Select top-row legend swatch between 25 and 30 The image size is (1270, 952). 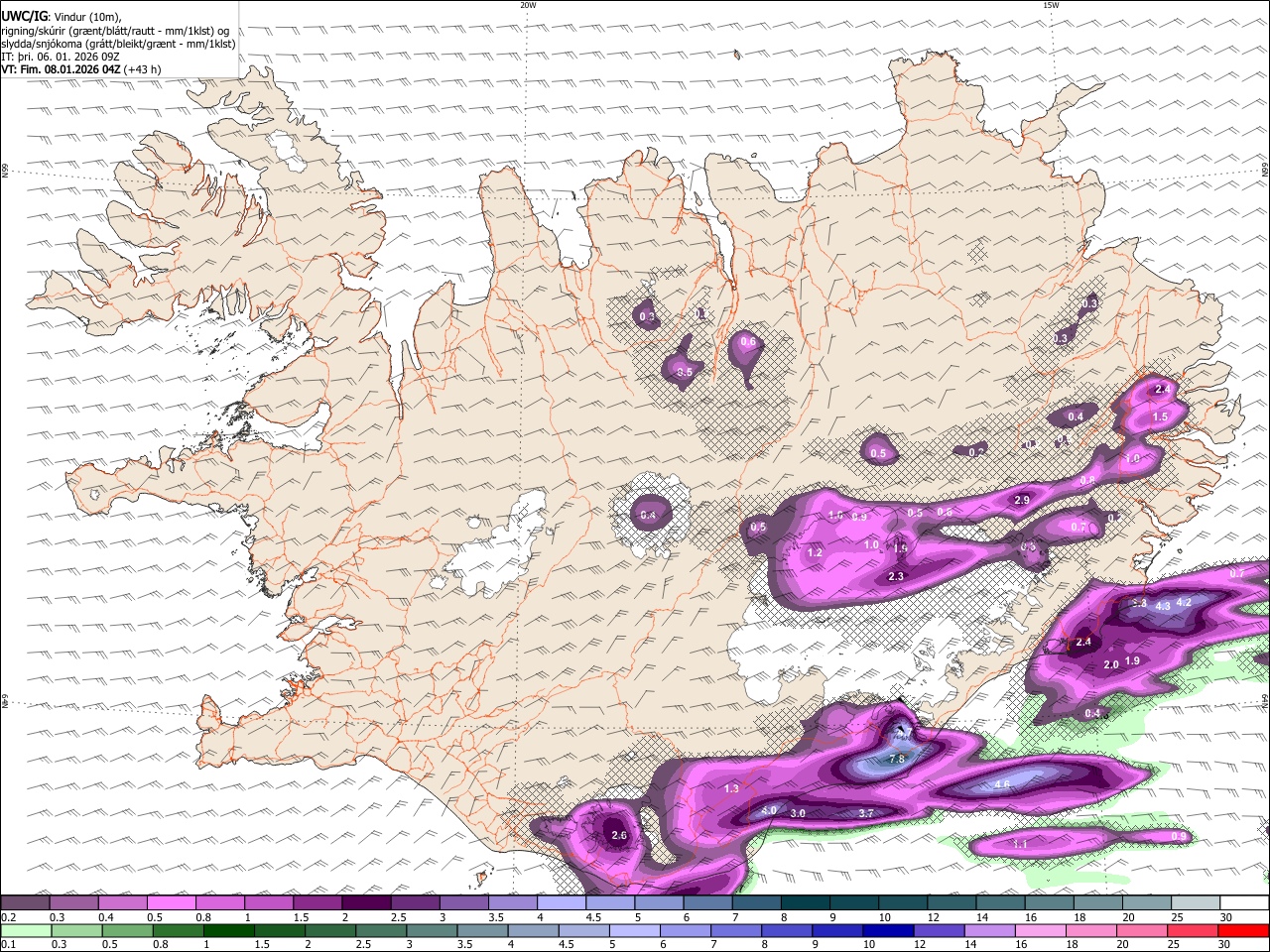click(1196, 902)
